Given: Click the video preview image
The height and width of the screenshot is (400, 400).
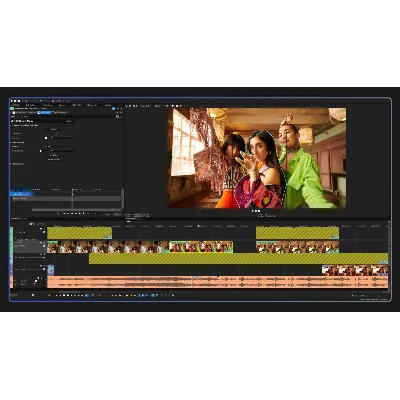Looking at the screenshot, I should pyautogui.click(x=257, y=158).
